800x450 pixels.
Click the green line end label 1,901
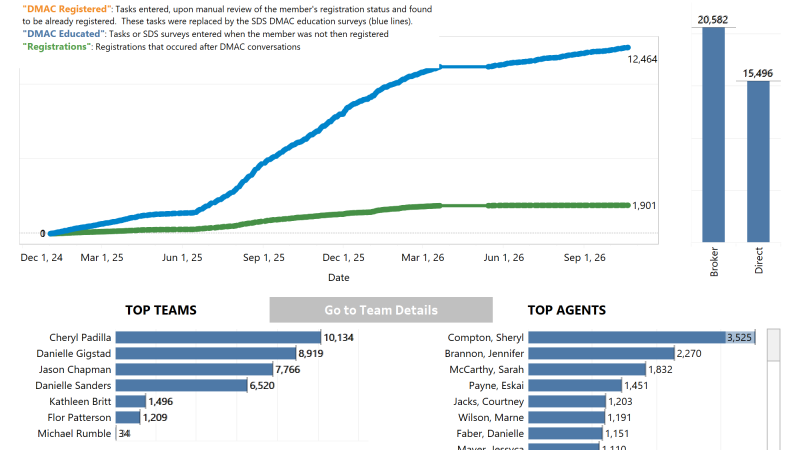644,206
